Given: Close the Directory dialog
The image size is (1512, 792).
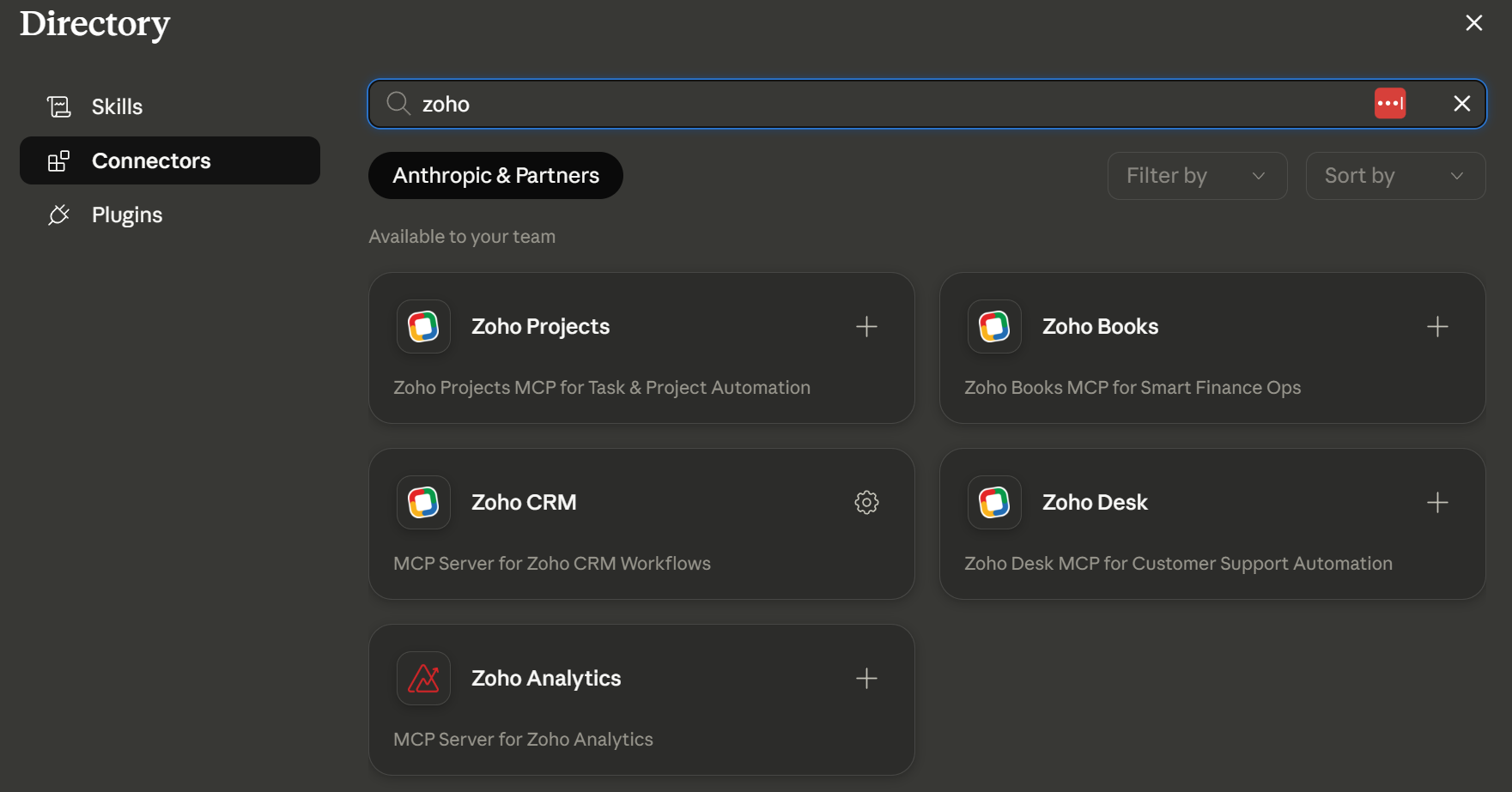Looking at the screenshot, I should click(1474, 23).
